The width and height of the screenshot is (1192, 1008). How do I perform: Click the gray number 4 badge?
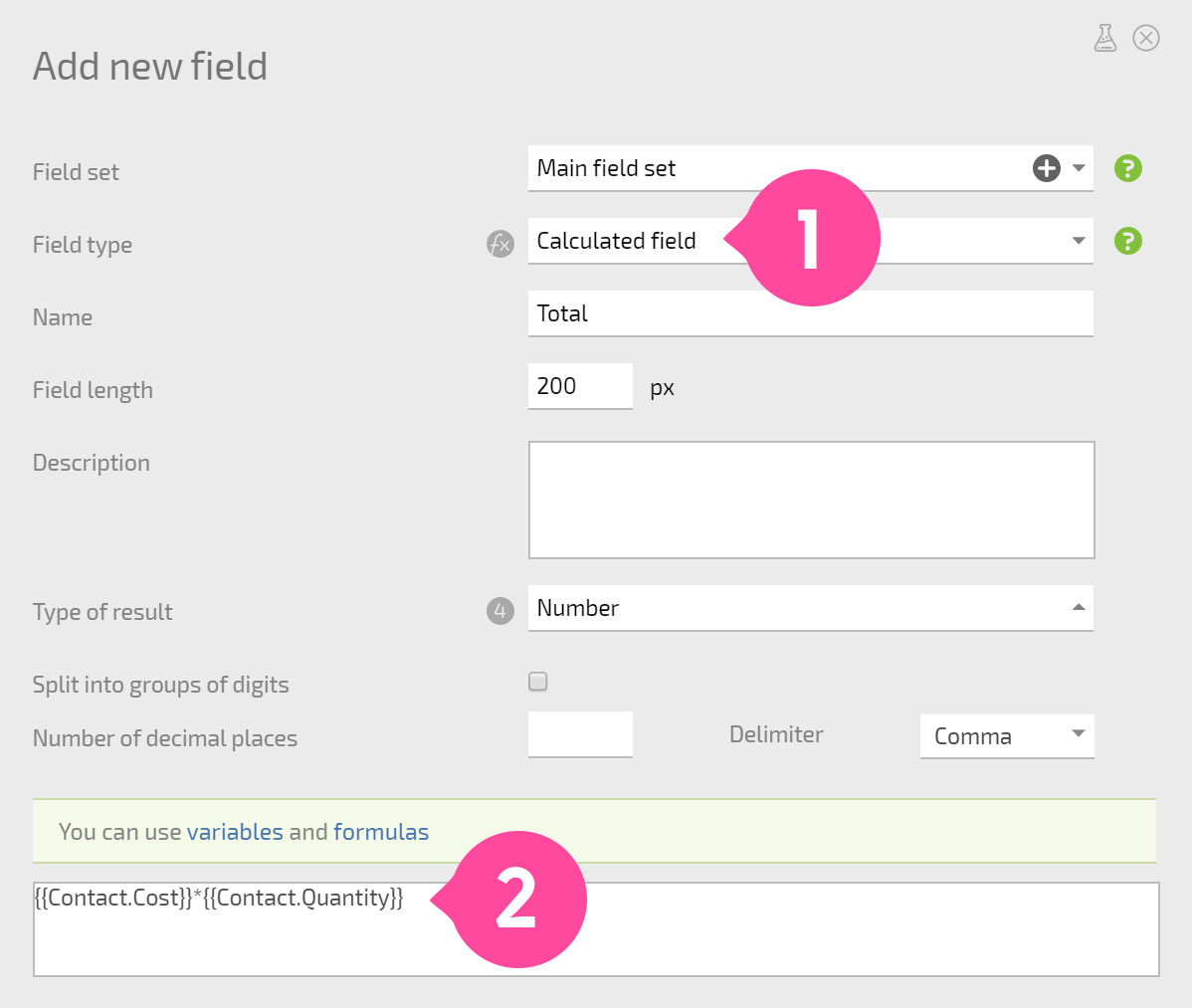[x=500, y=610]
